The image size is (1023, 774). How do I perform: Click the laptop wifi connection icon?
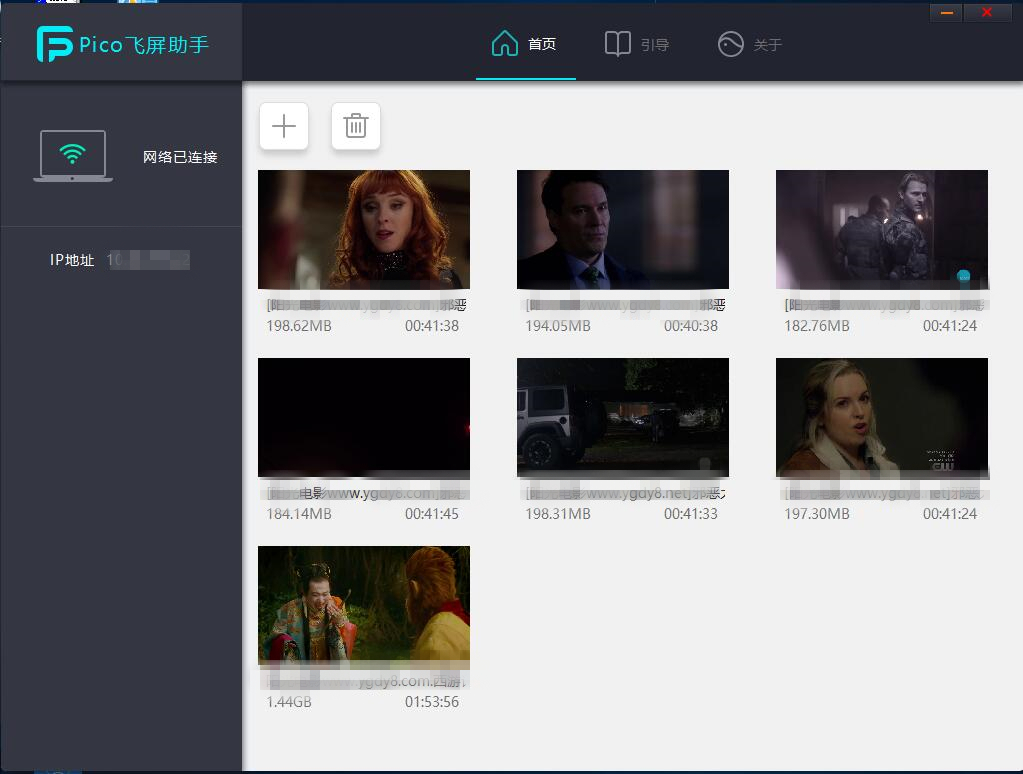pyautogui.click(x=73, y=156)
